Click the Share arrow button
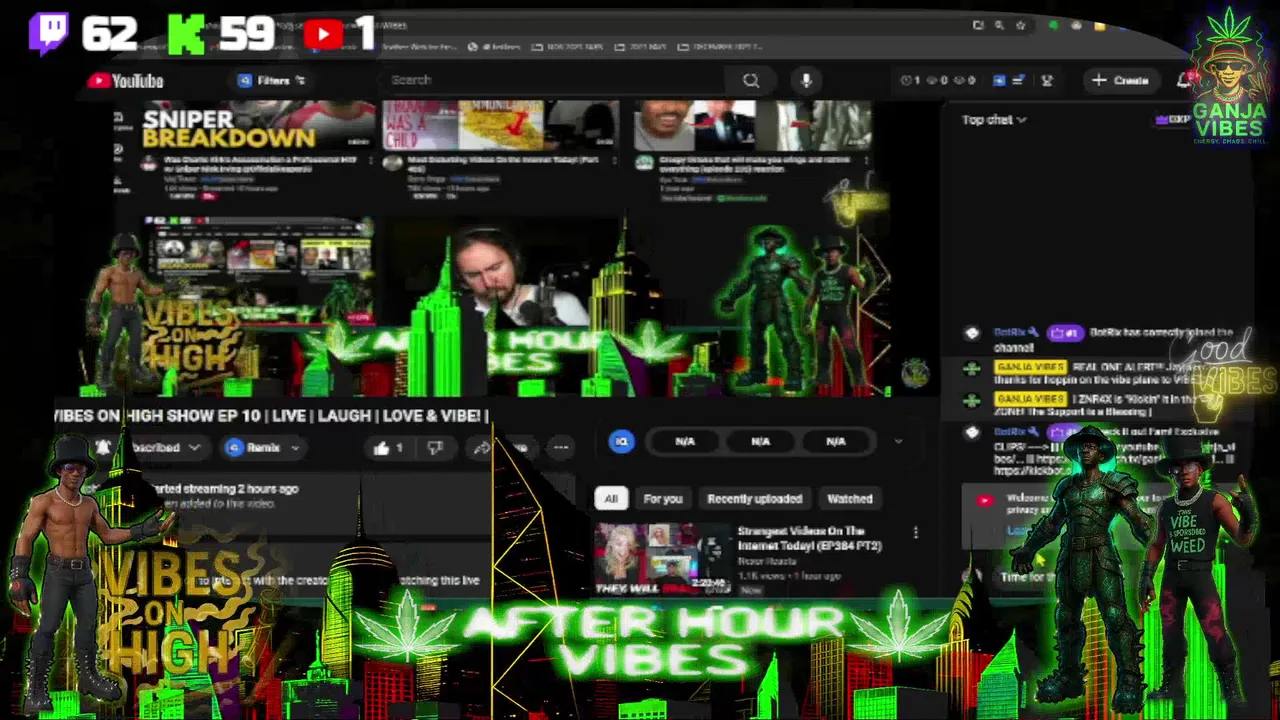Screen dimensions: 1280x720 481,448
